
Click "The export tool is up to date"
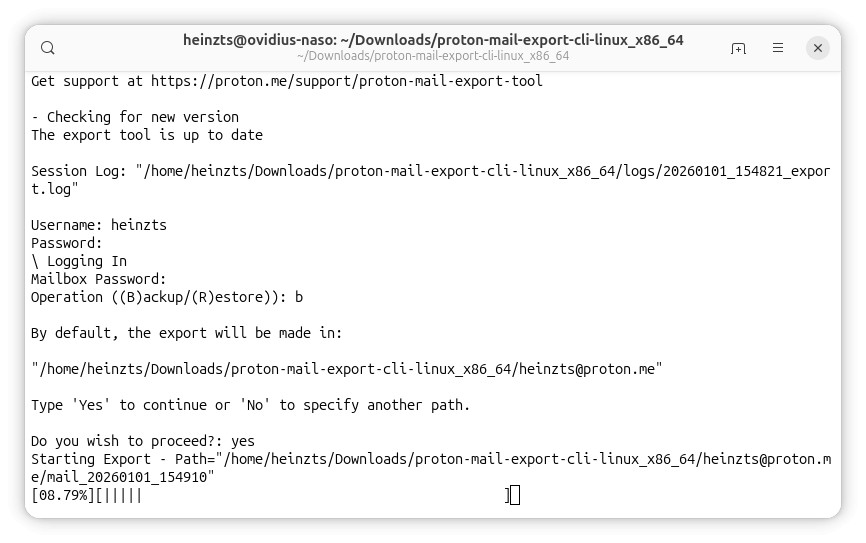coord(147,135)
